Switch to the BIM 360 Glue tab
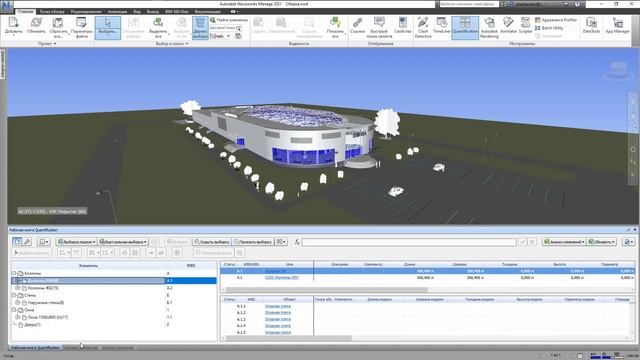The height and width of the screenshot is (360, 640). point(177,11)
